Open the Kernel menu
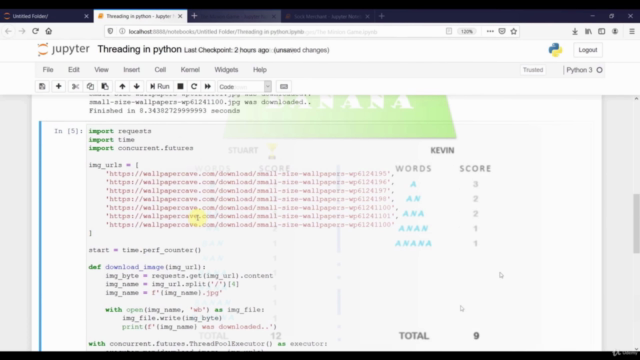The height and width of the screenshot is (360, 640). [x=190, y=70]
